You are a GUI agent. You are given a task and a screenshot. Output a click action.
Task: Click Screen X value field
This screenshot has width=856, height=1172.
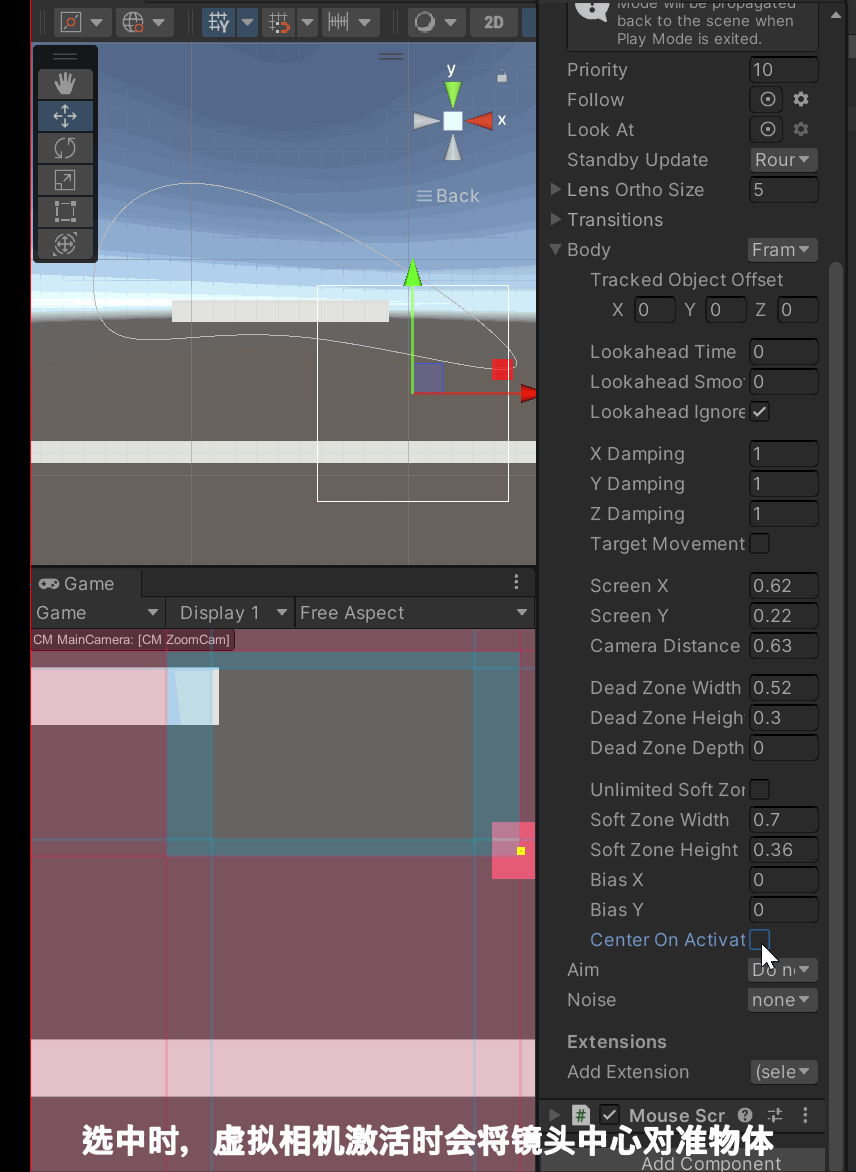click(x=783, y=585)
